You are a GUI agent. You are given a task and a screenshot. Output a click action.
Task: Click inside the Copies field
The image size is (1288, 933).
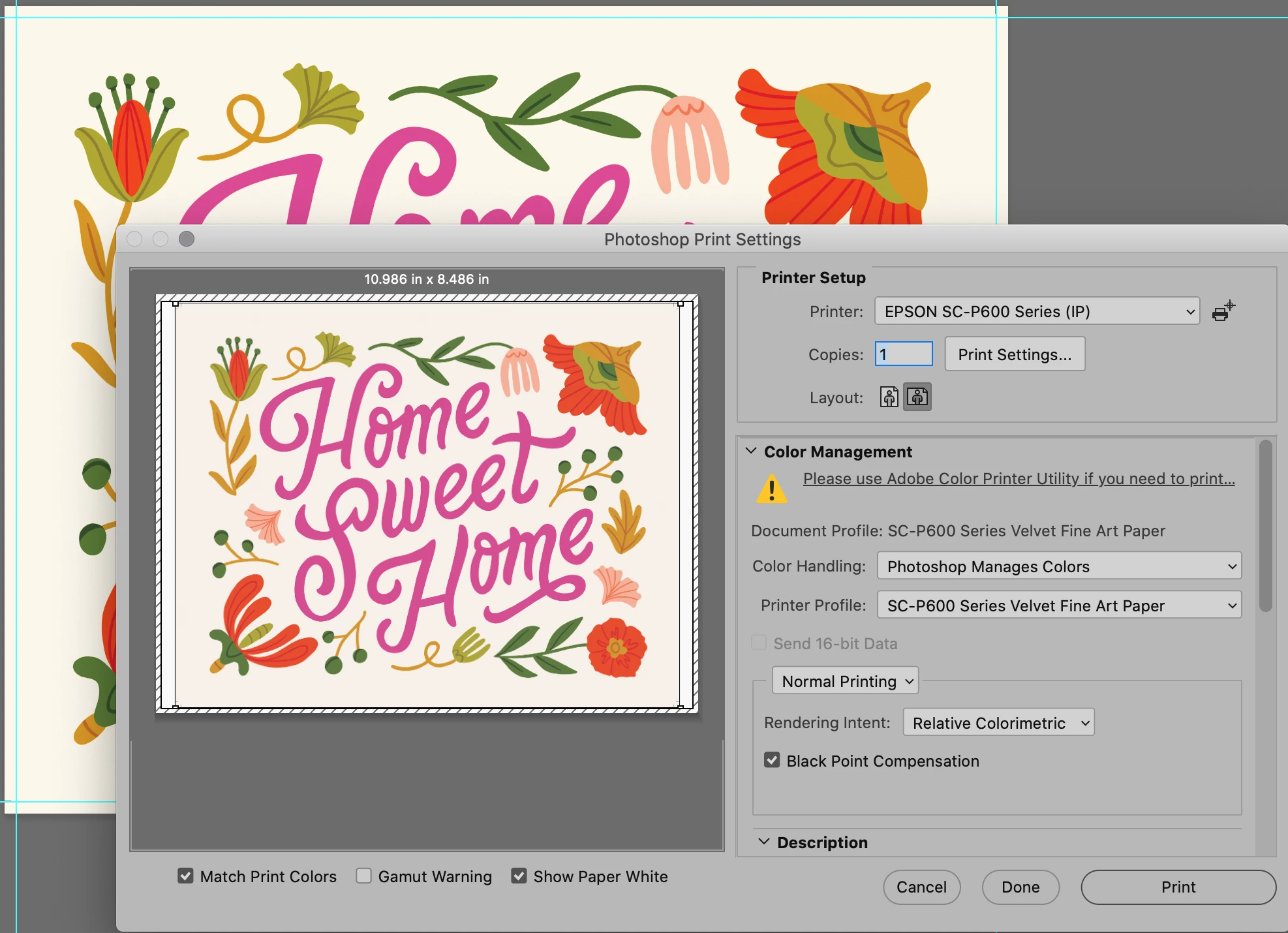(x=904, y=354)
